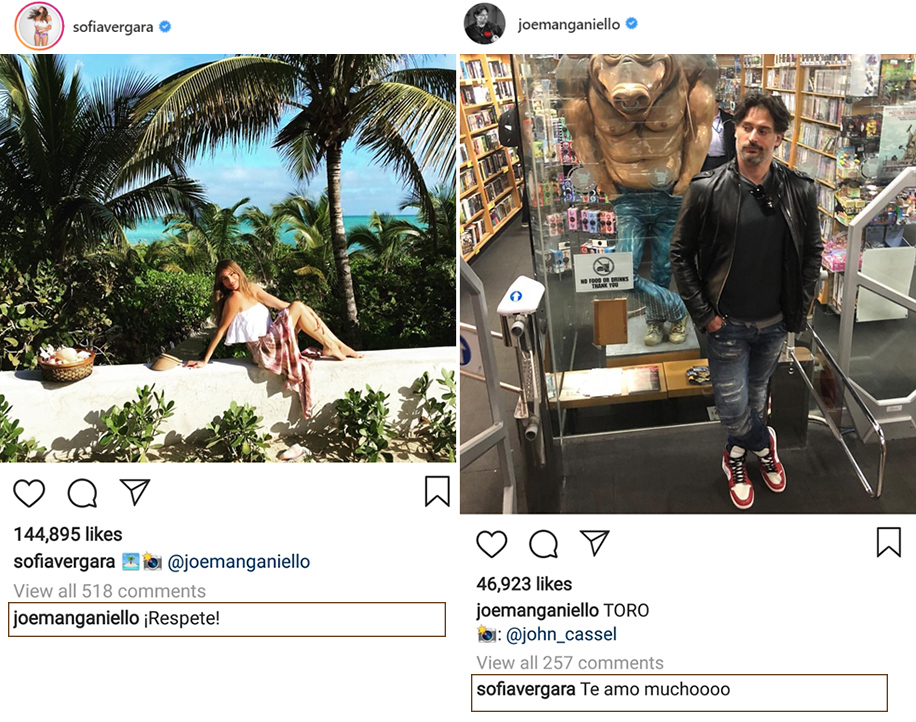
Task: Open sofiavergara's profile picture
Action: point(39,26)
